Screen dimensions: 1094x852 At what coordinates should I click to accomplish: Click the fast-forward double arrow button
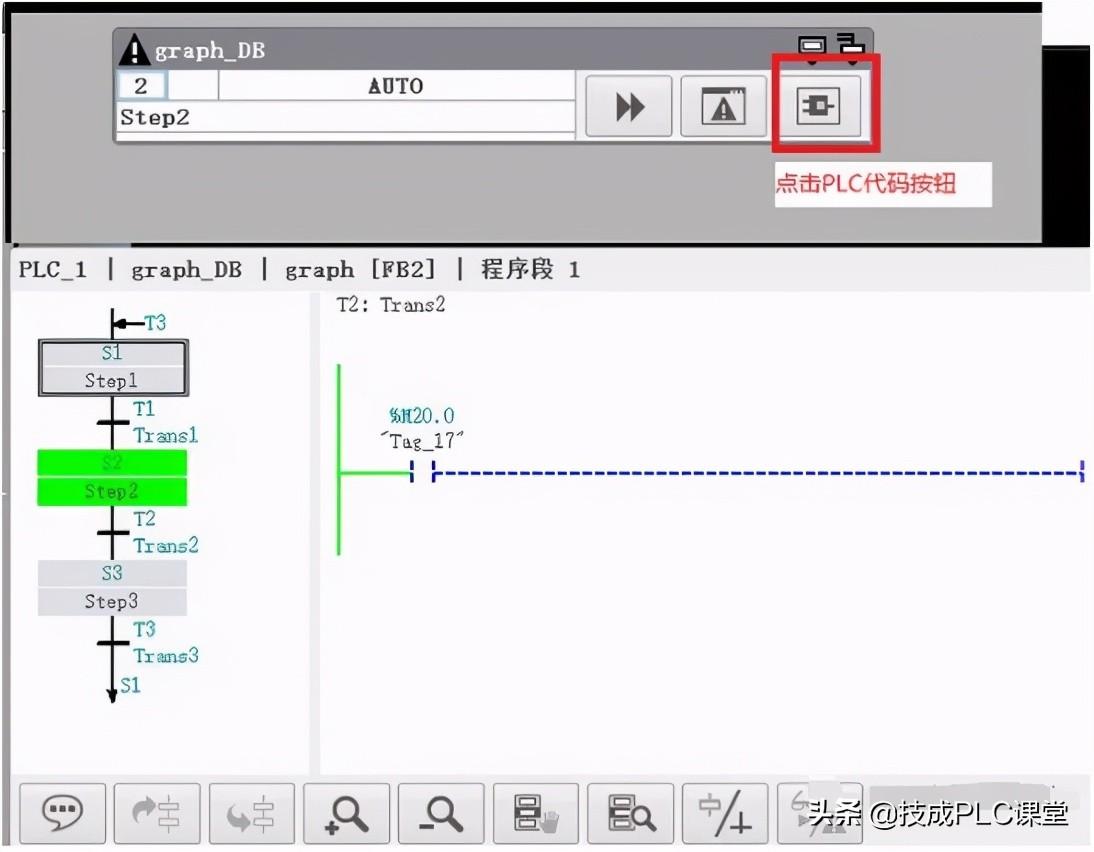point(629,106)
